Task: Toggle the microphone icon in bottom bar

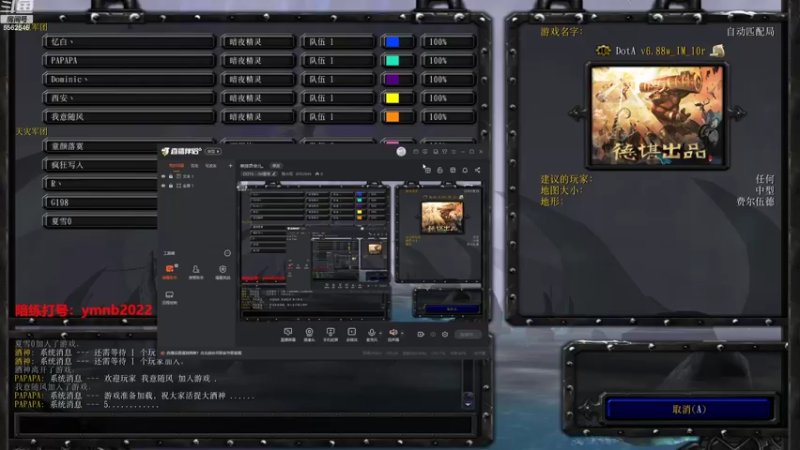Action: pyautogui.click(x=371, y=333)
